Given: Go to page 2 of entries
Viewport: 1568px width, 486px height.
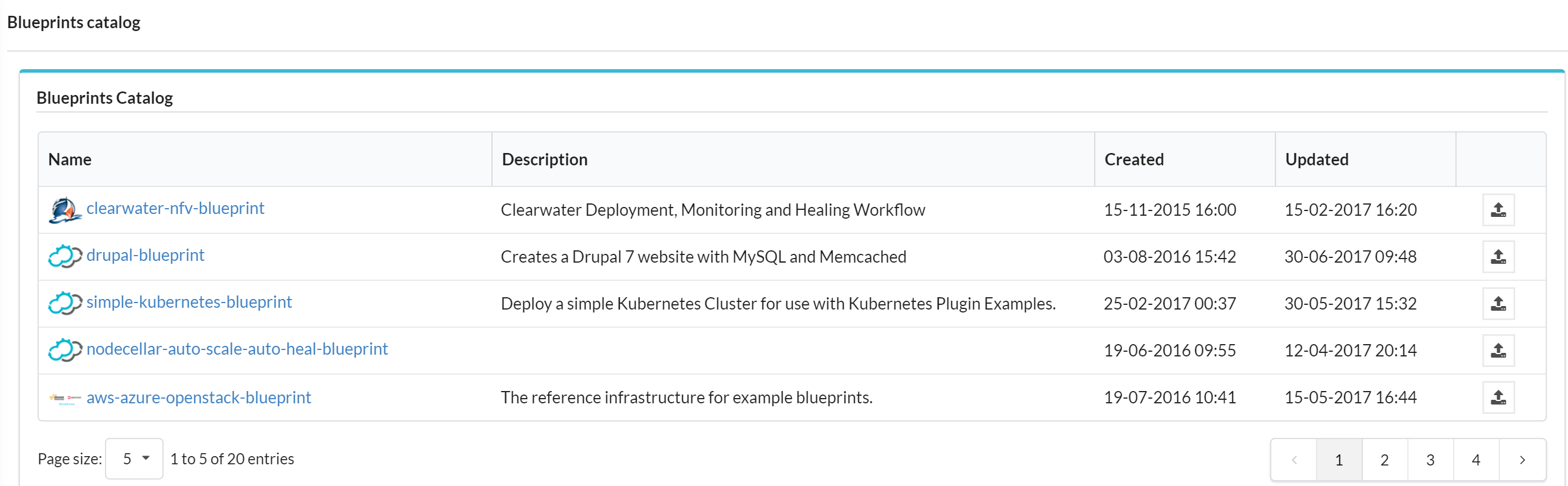Looking at the screenshot, I should click(1385, 460).
